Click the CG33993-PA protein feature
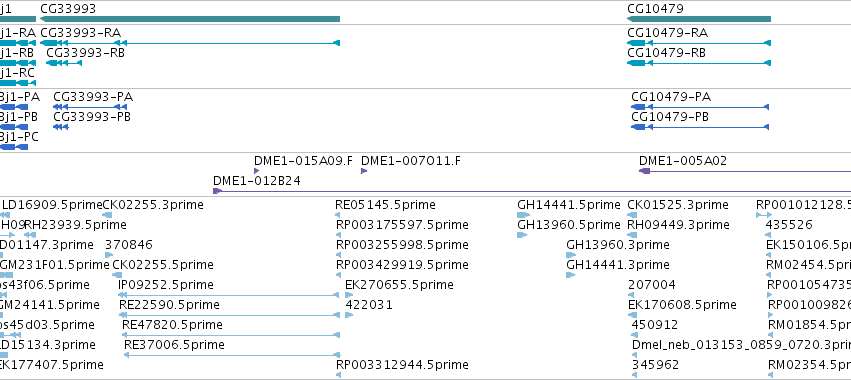This screenshot has height=380, width=851. 90,107
